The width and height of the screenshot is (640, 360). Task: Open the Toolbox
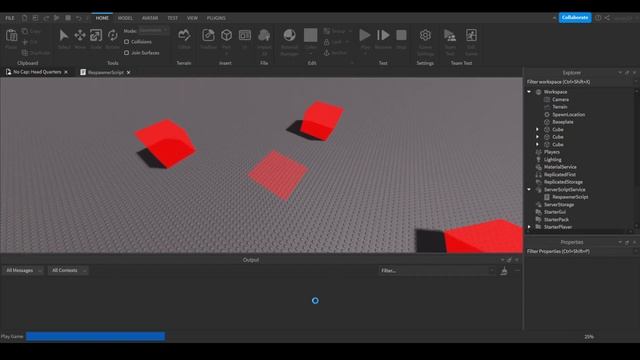[208, 36]
